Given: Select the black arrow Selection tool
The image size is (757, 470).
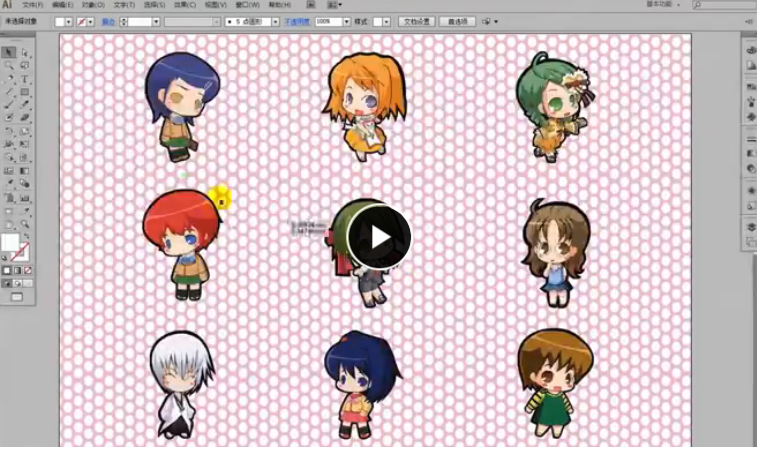Looking at the screenshot, I should [x=9, y=53].
